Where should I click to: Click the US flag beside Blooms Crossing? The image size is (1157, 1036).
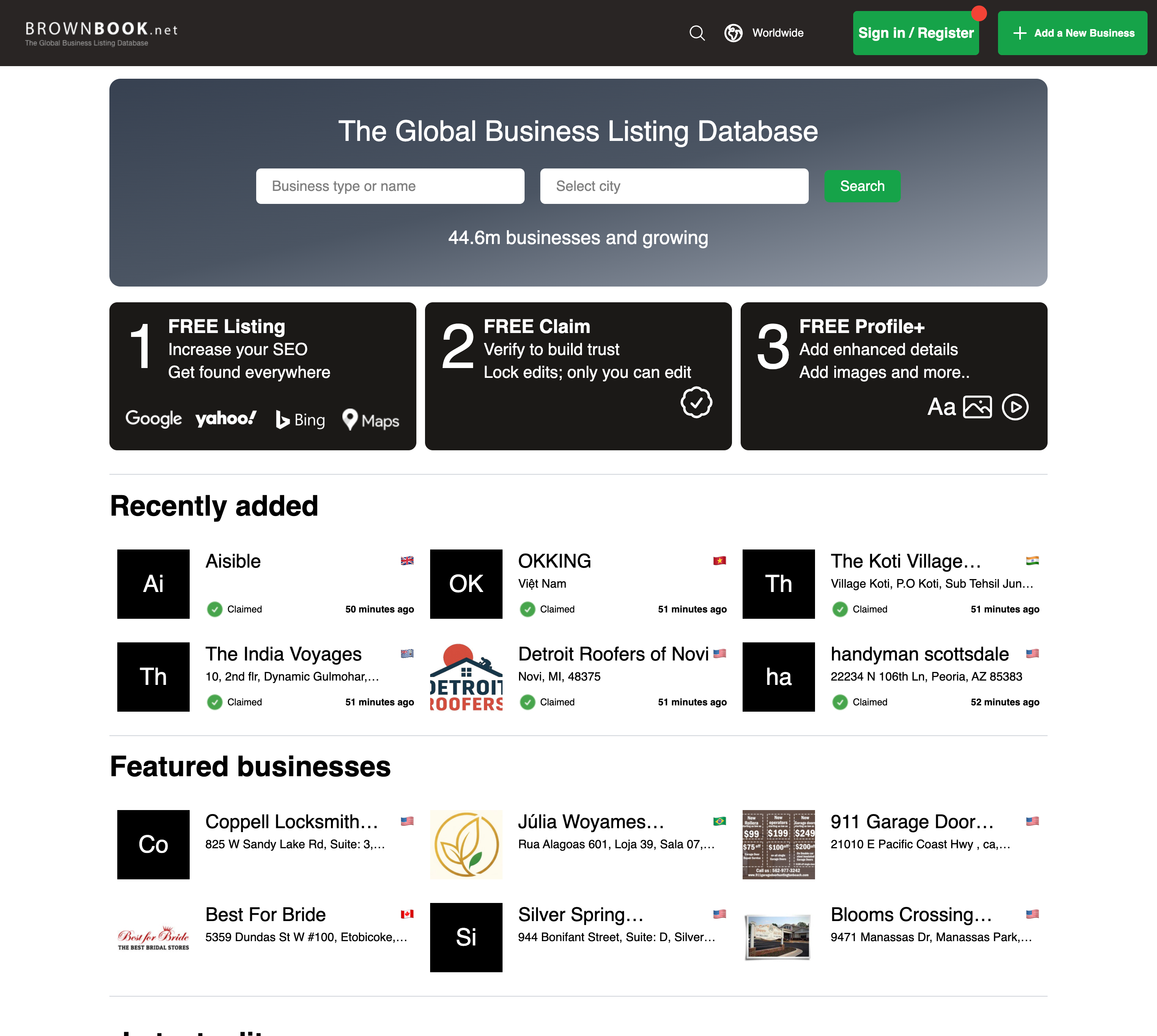(1032, 914)
